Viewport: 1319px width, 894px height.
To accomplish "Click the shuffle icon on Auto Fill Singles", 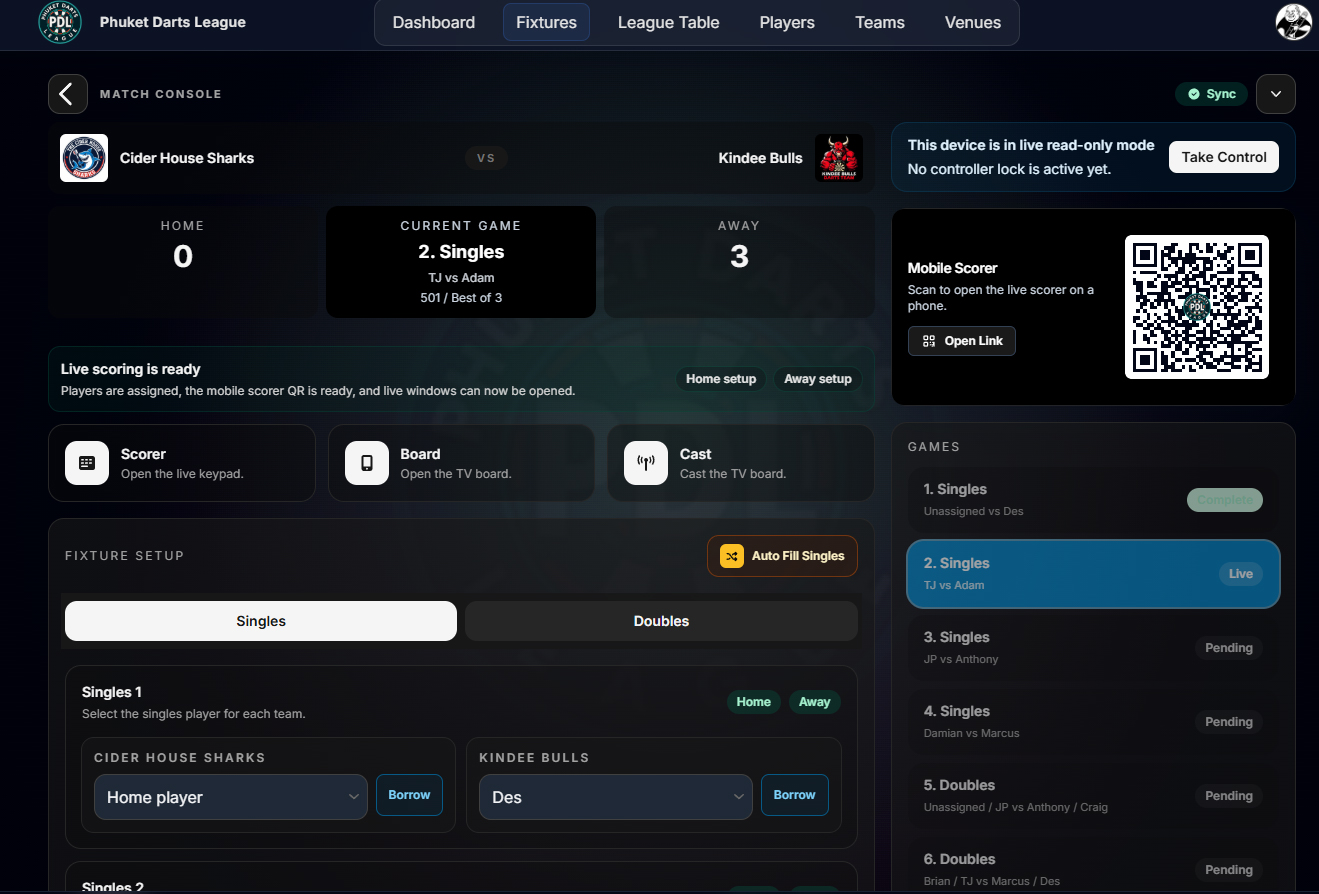I will 732,556.
